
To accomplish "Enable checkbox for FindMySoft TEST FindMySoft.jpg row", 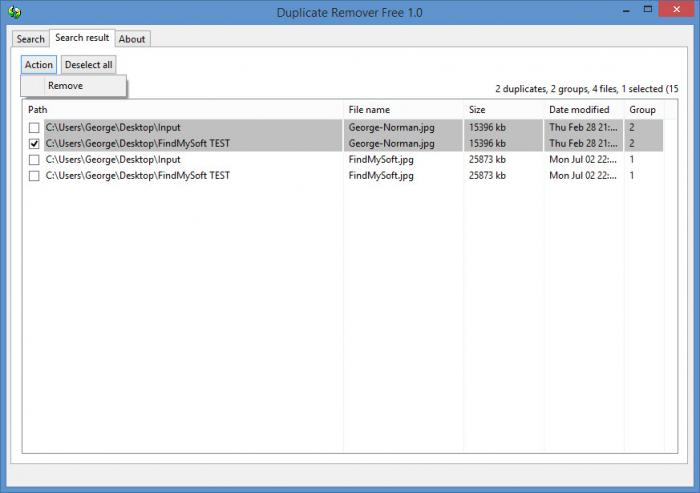I will tap(34, 176).
